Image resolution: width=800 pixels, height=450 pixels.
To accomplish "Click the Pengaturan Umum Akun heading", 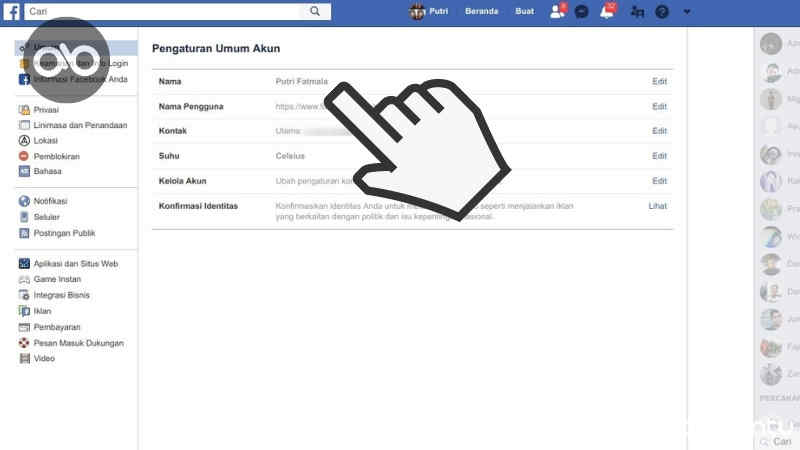I will (216, 48).
